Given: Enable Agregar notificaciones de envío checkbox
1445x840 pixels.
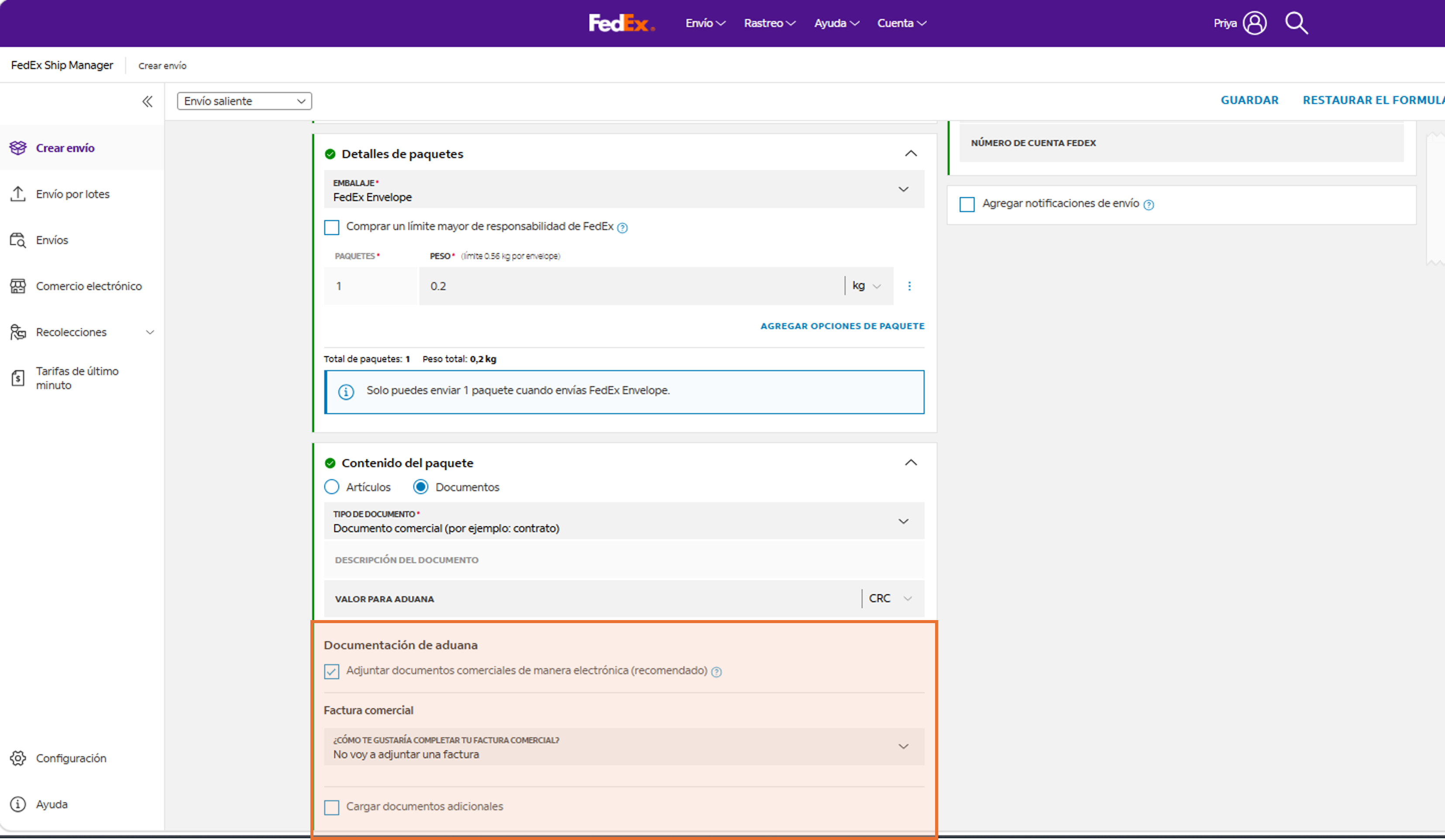Looking at the screenshot, I should 967,204.
